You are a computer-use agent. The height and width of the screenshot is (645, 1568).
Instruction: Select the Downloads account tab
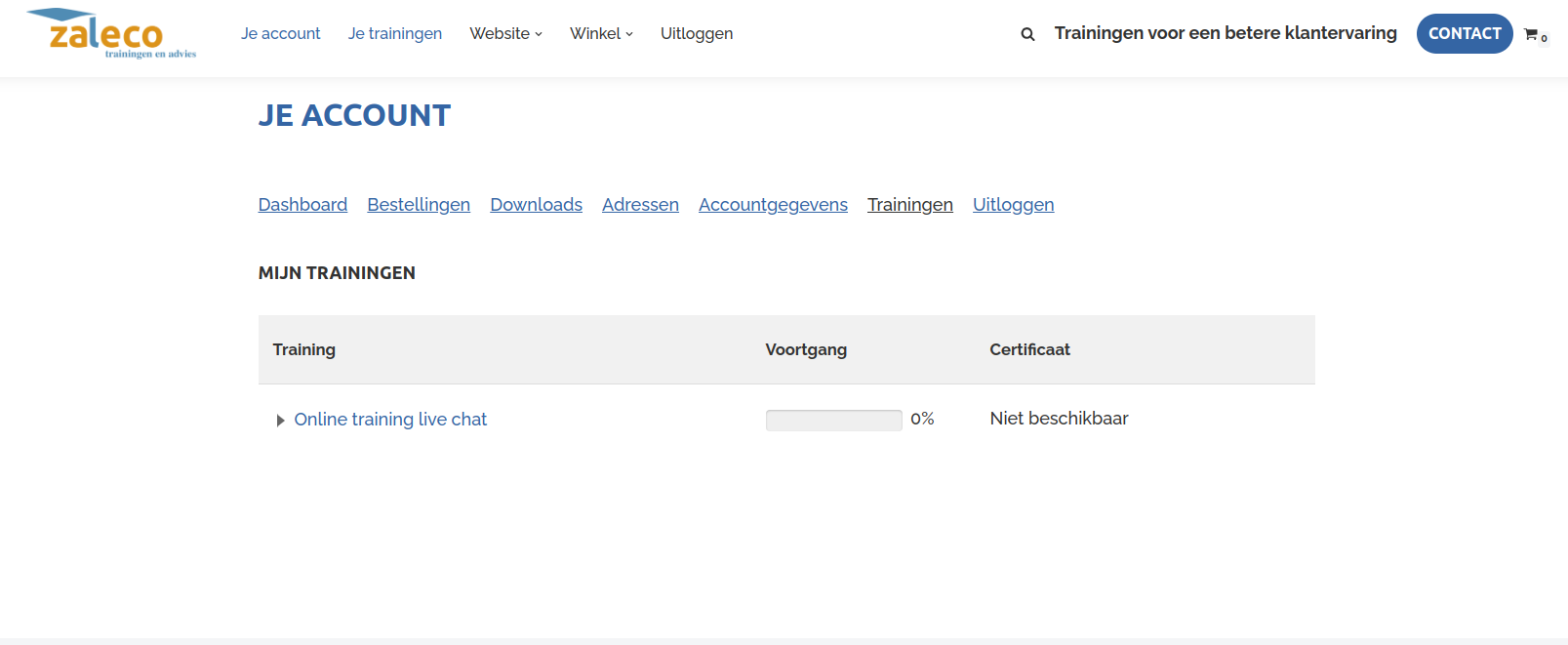click(536, 205)
